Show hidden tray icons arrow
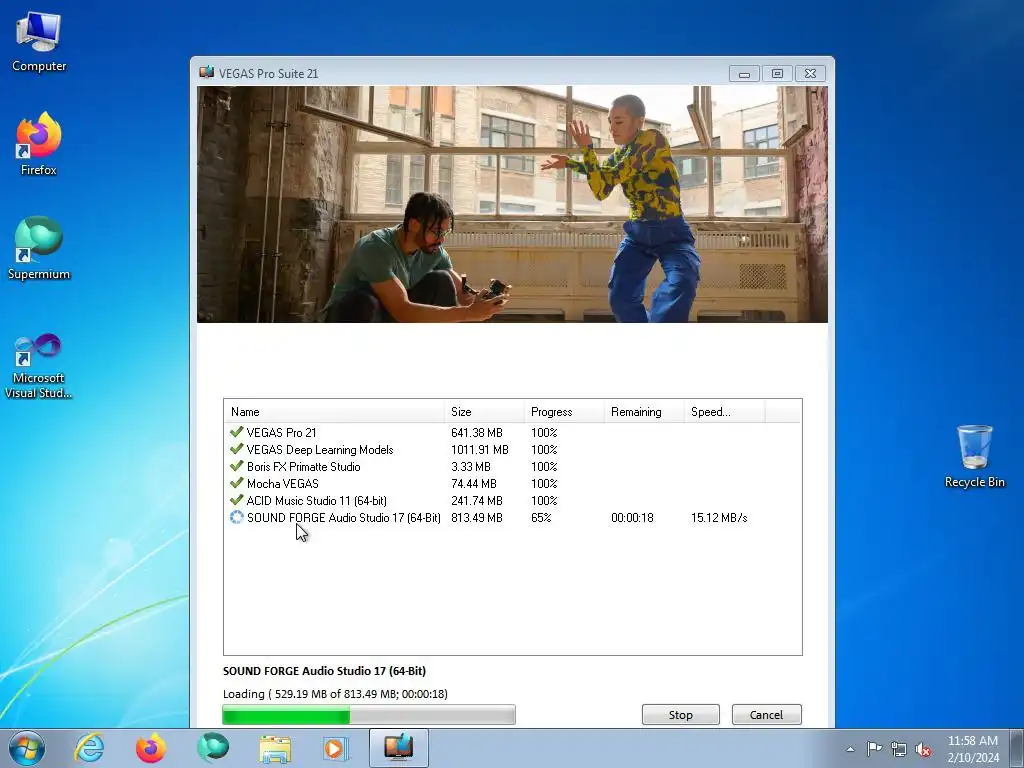This screenshot has width=1024, height=768. click(x=850, y=749)
